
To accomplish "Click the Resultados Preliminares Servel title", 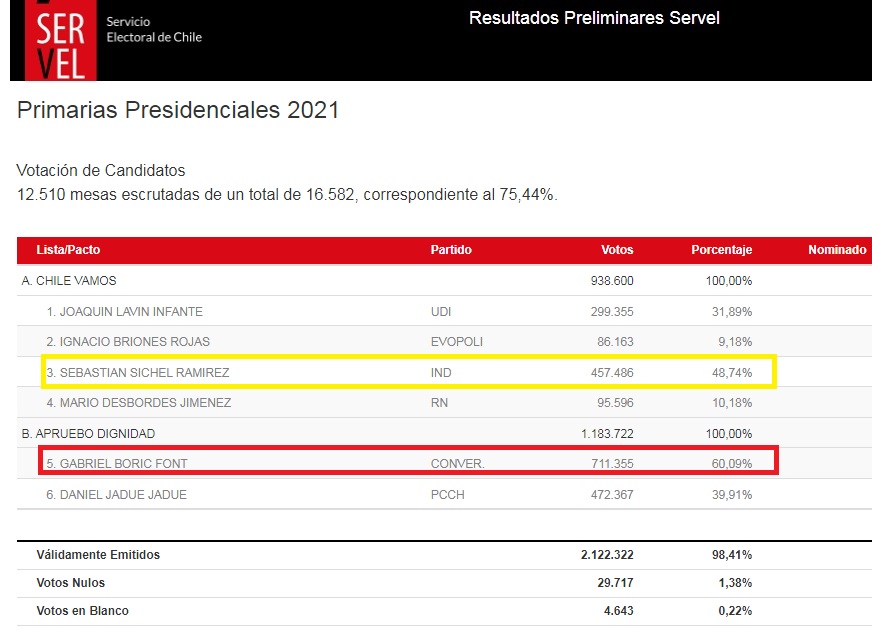I will [594, 18].
